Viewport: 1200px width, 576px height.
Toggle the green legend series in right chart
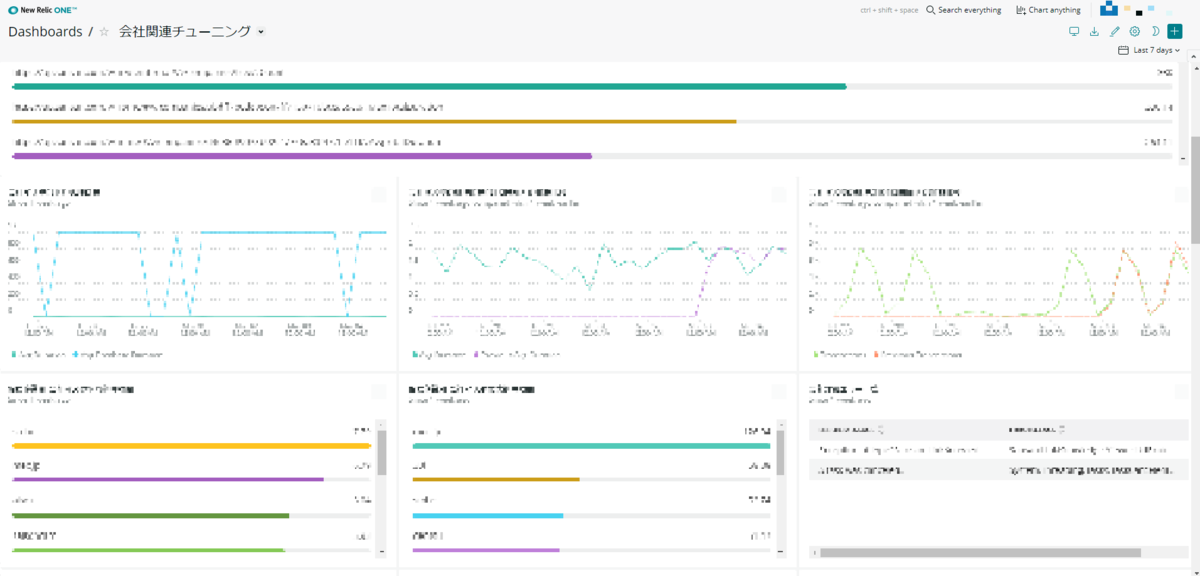click(x=839, y=354)
